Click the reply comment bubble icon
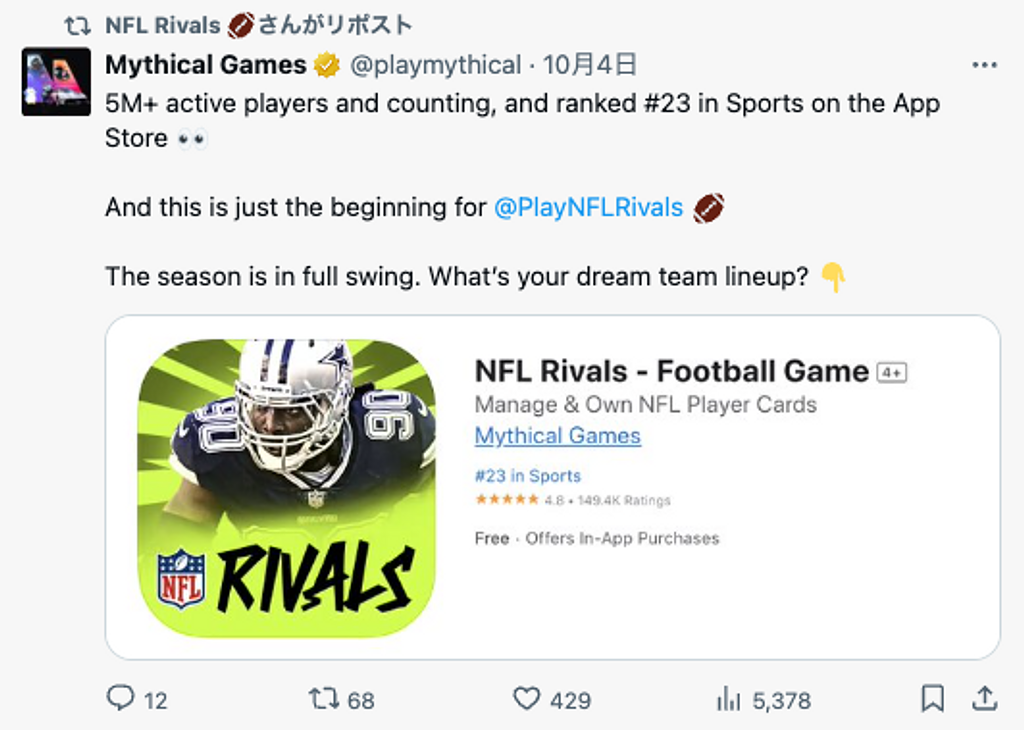 click(121, 698)
